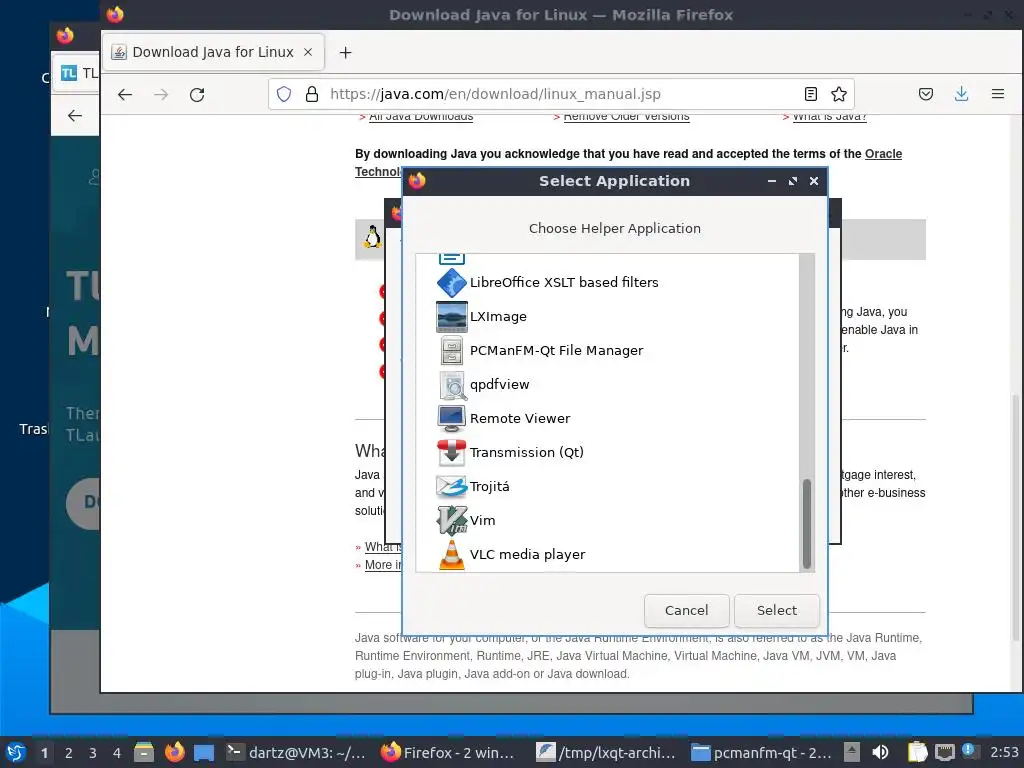The image size is (1024, 768).
Task: Open All Java Downloads link
Action: 421,117
